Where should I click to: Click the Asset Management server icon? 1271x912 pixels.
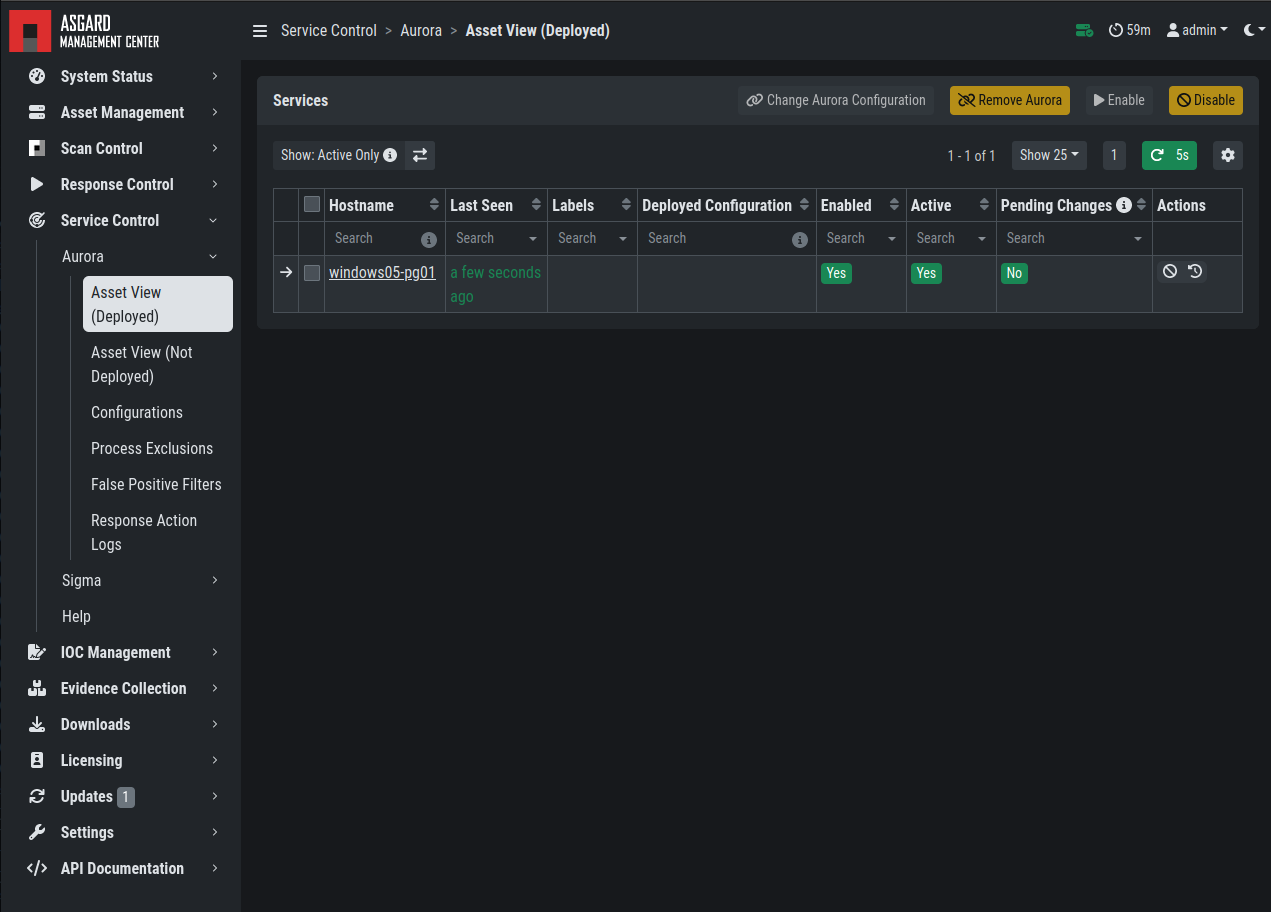tap(37, 112)
